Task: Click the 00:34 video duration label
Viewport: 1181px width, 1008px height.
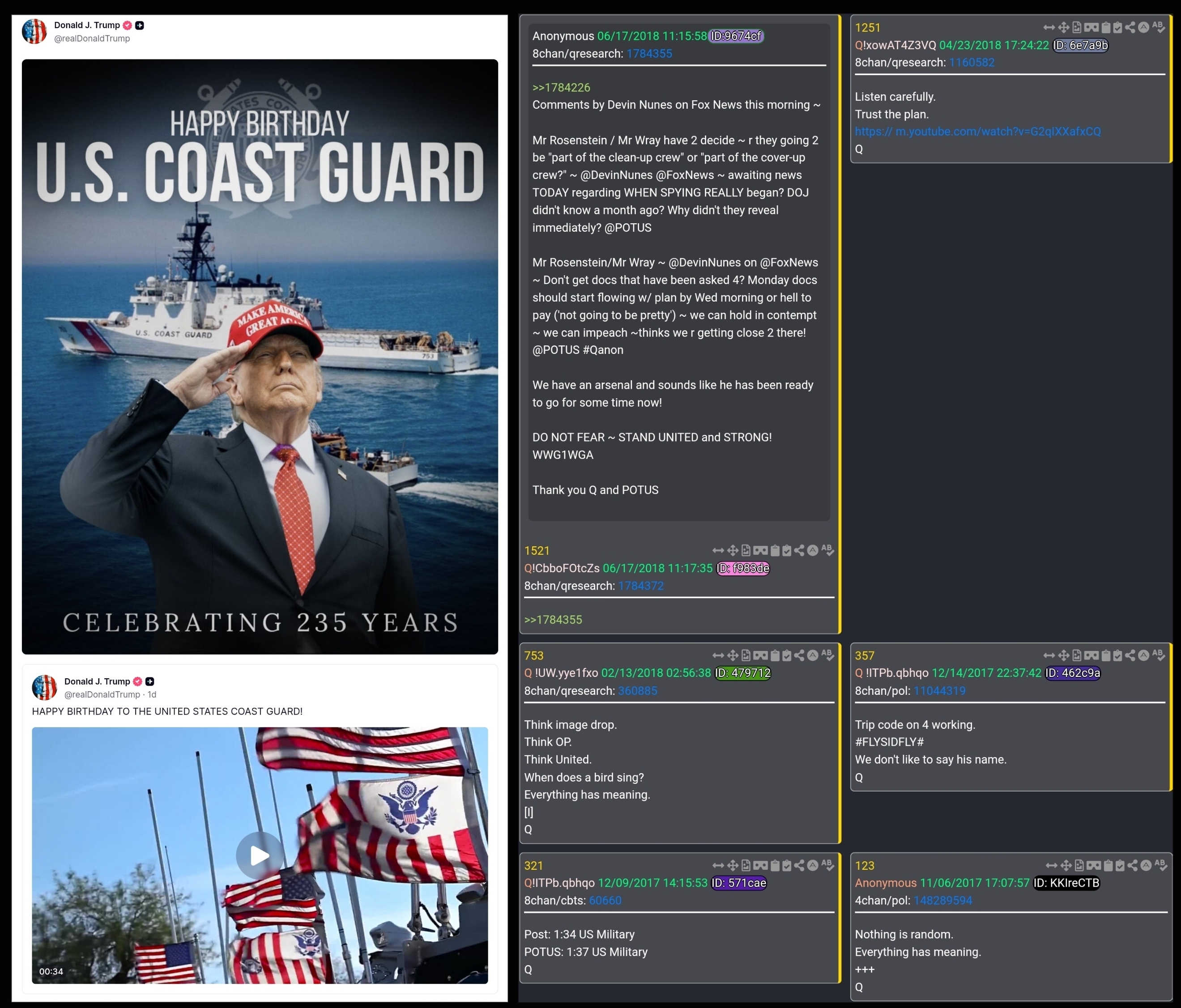Action: [51, 971]
